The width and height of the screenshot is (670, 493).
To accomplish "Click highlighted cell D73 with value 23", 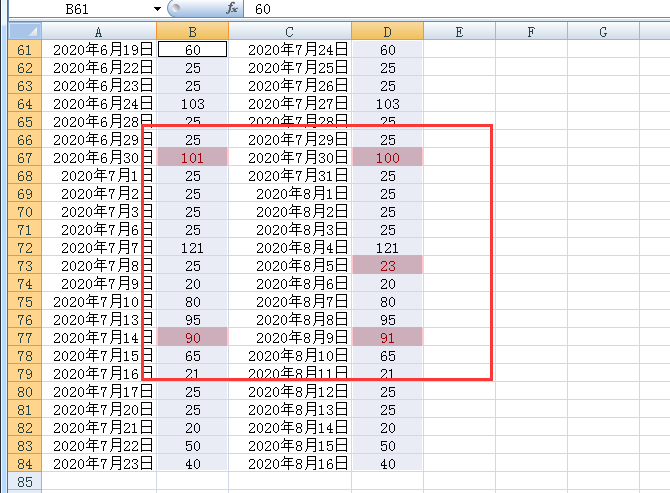I will pos(388,266).
